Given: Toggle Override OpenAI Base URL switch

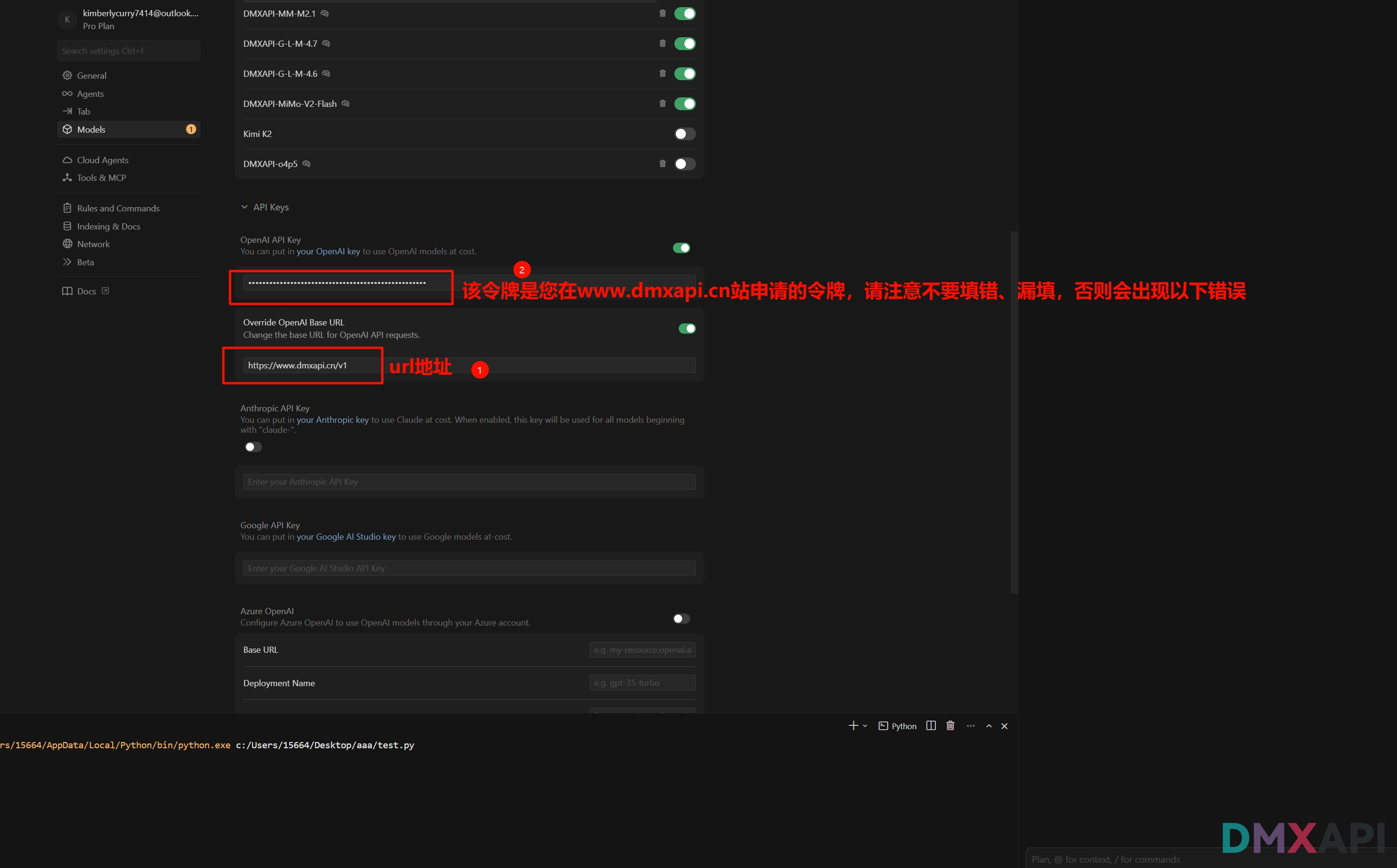Looking at the screenshot, I should click(687, 328).
